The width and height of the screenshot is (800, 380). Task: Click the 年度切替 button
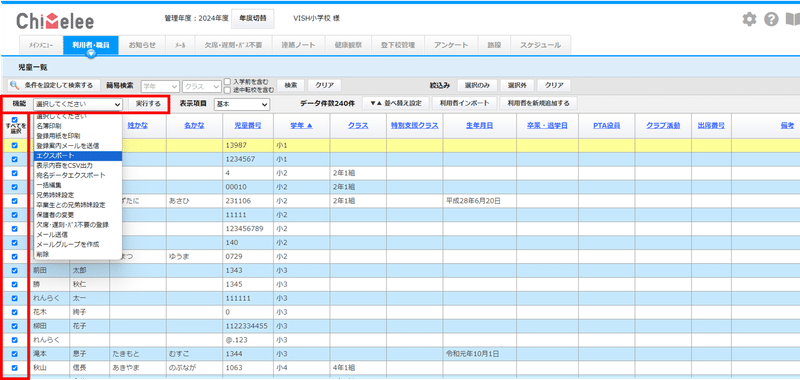tap(252, 18)
